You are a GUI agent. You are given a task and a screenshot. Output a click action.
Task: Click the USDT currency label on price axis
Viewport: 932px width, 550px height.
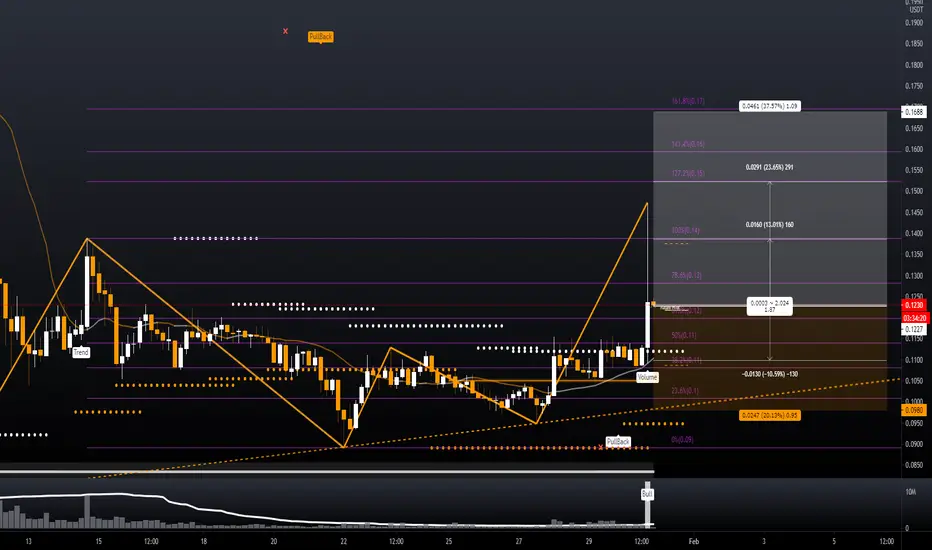point(916,10)
